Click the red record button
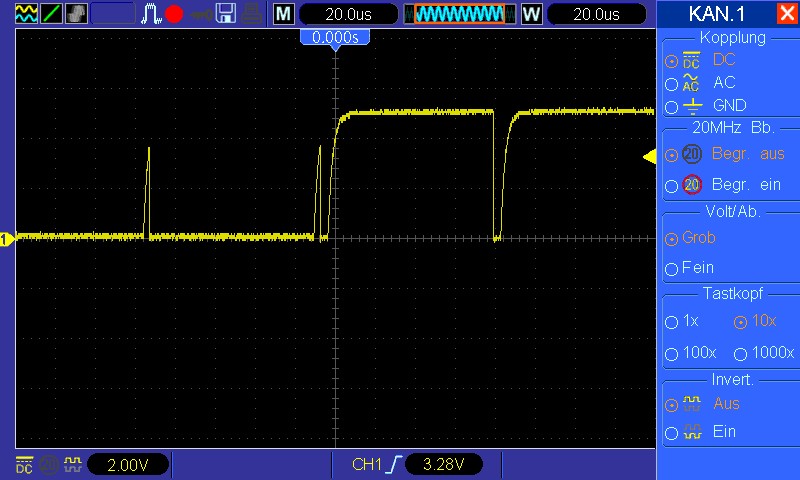This screenshot has width=800, height=480. click(x=174, y=14)
